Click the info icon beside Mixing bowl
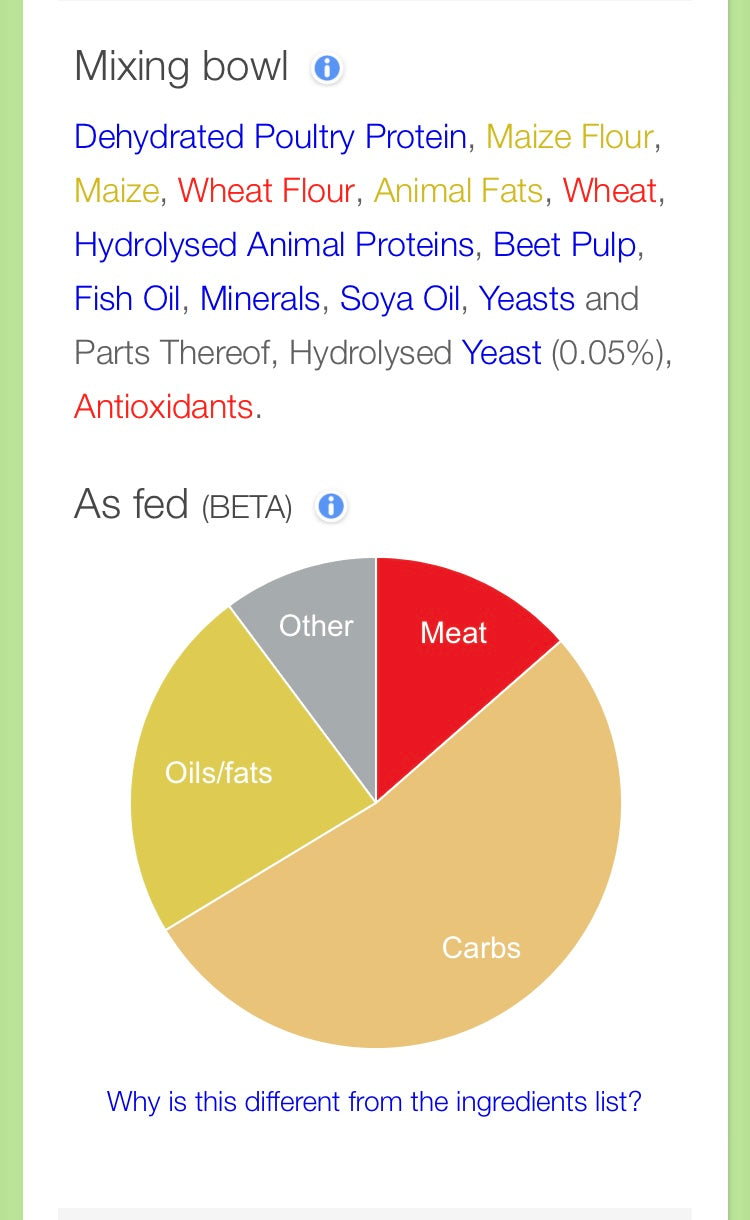750x1220 pixels. (x=327, y=69)
